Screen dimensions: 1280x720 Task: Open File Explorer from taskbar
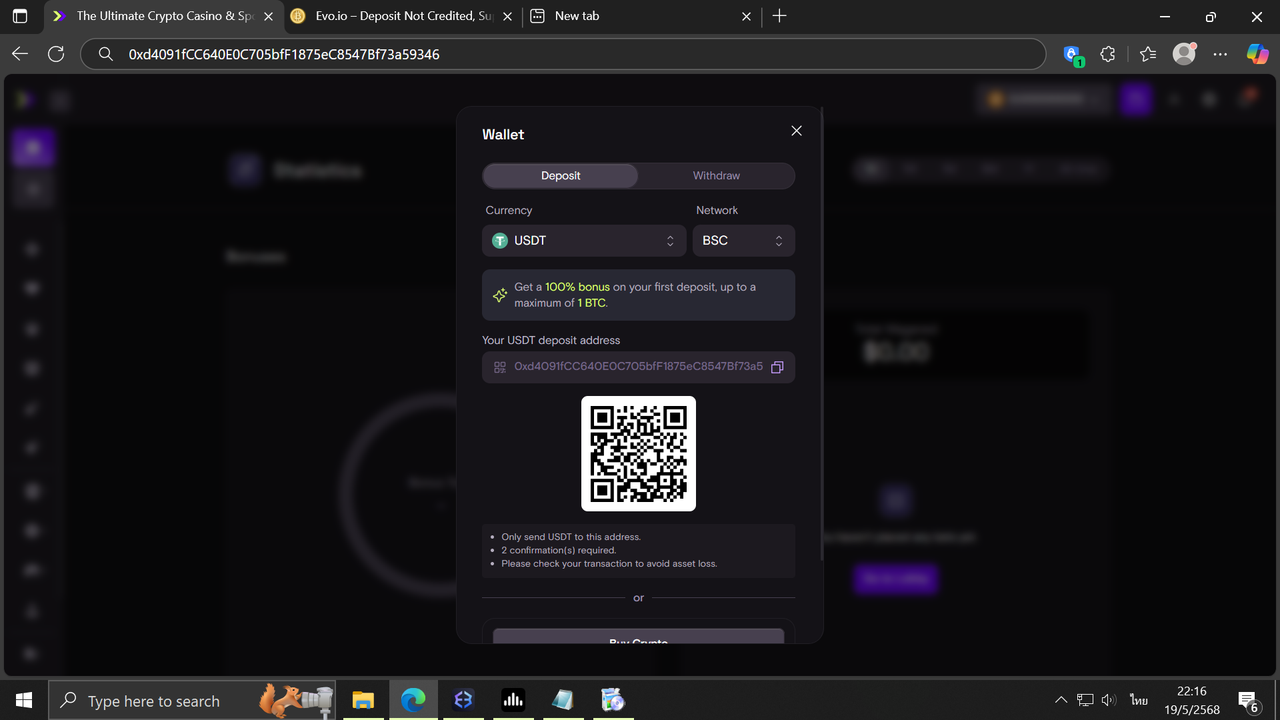363,700
